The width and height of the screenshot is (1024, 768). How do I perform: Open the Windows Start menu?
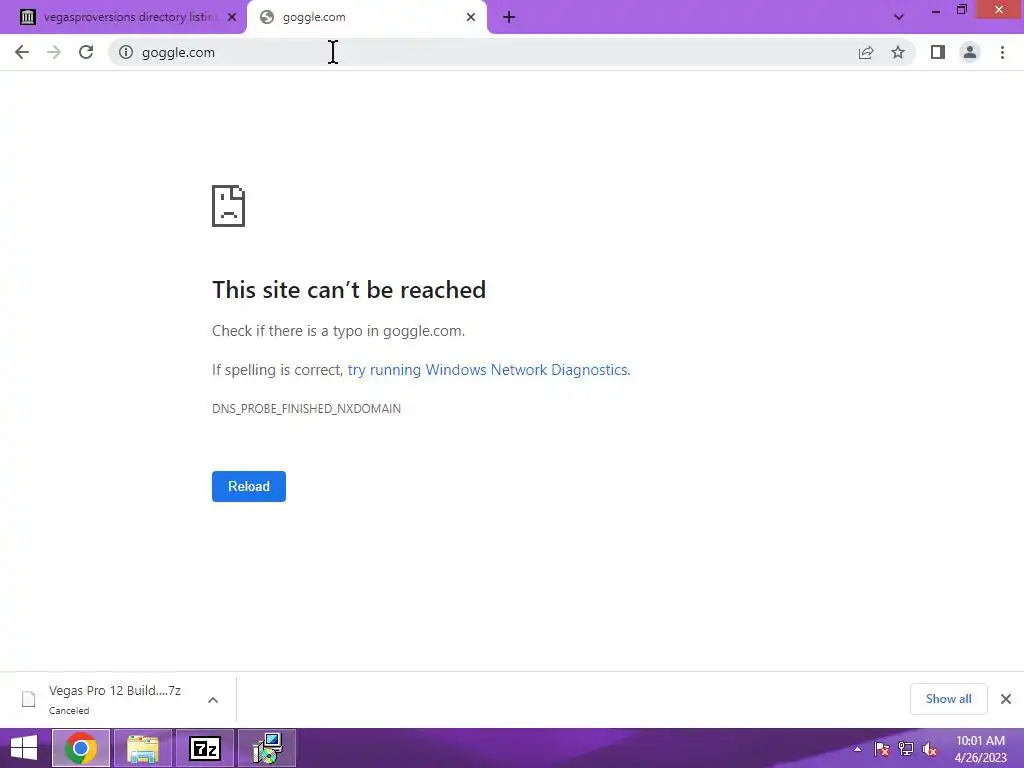[x=24, y=748]
